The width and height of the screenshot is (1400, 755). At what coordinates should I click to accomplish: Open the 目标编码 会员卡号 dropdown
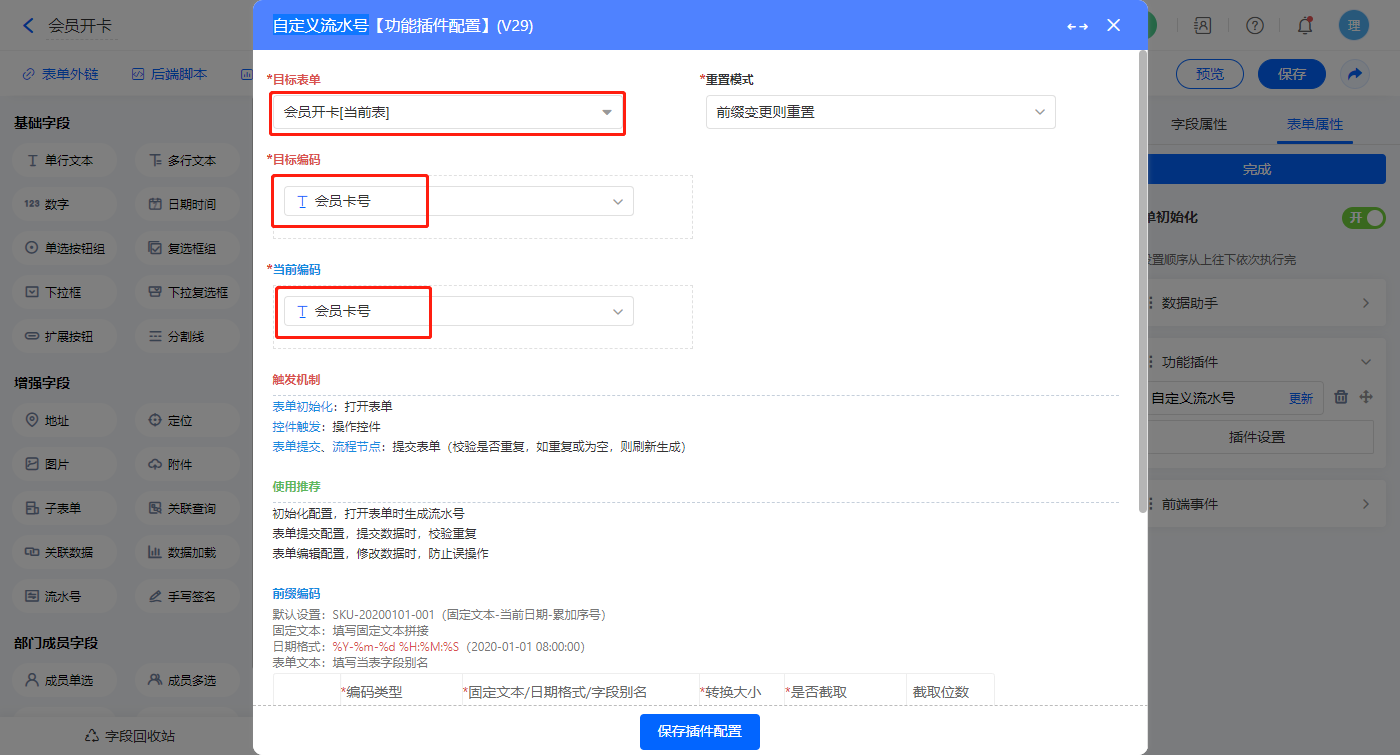pyautogui.click(x=459, y=201)
